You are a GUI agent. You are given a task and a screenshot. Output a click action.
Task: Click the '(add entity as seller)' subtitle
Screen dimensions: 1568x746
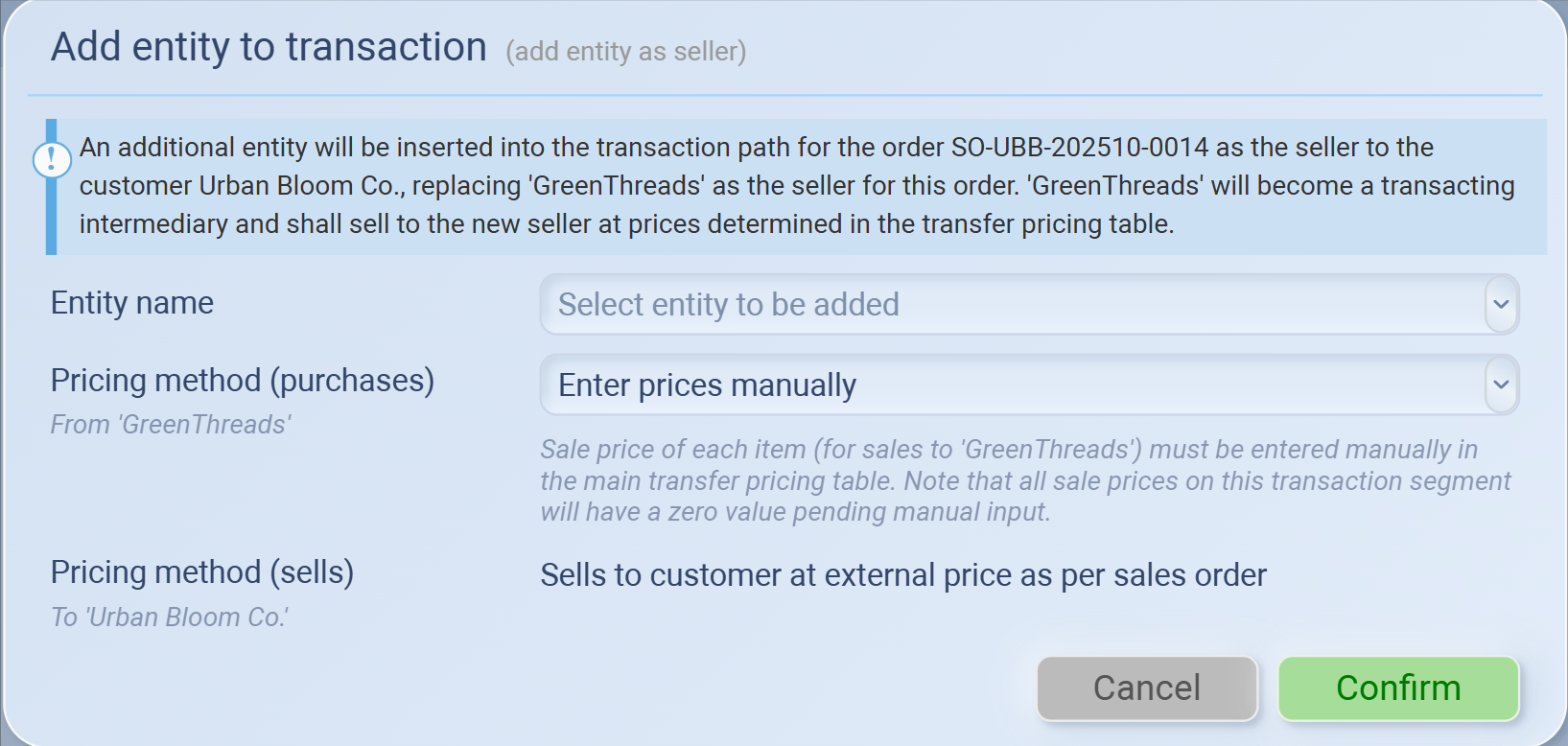[625, 52]
